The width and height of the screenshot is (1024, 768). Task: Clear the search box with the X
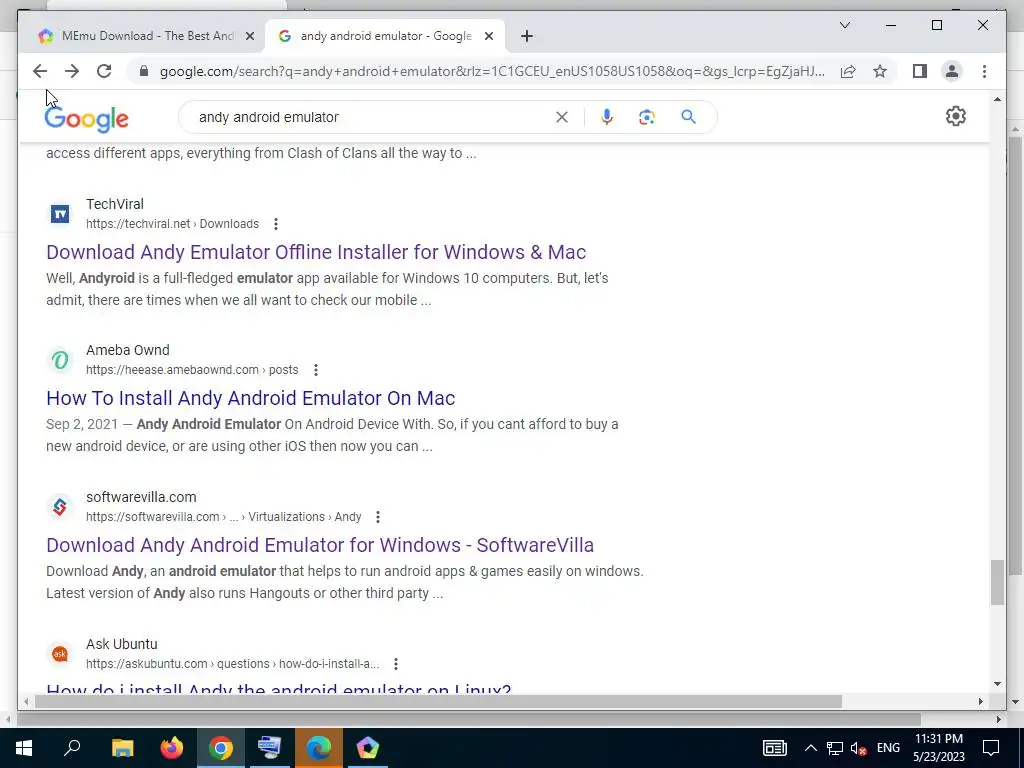pos(562,118)
